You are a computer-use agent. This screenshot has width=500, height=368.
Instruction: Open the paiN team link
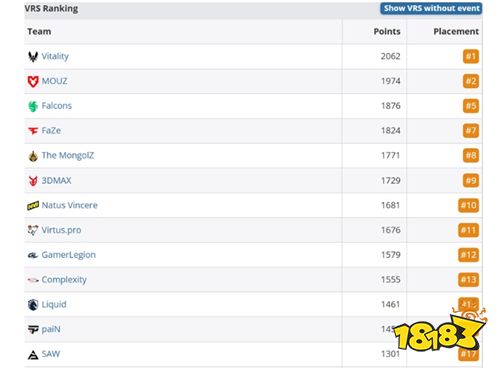[x=51, y=329]
